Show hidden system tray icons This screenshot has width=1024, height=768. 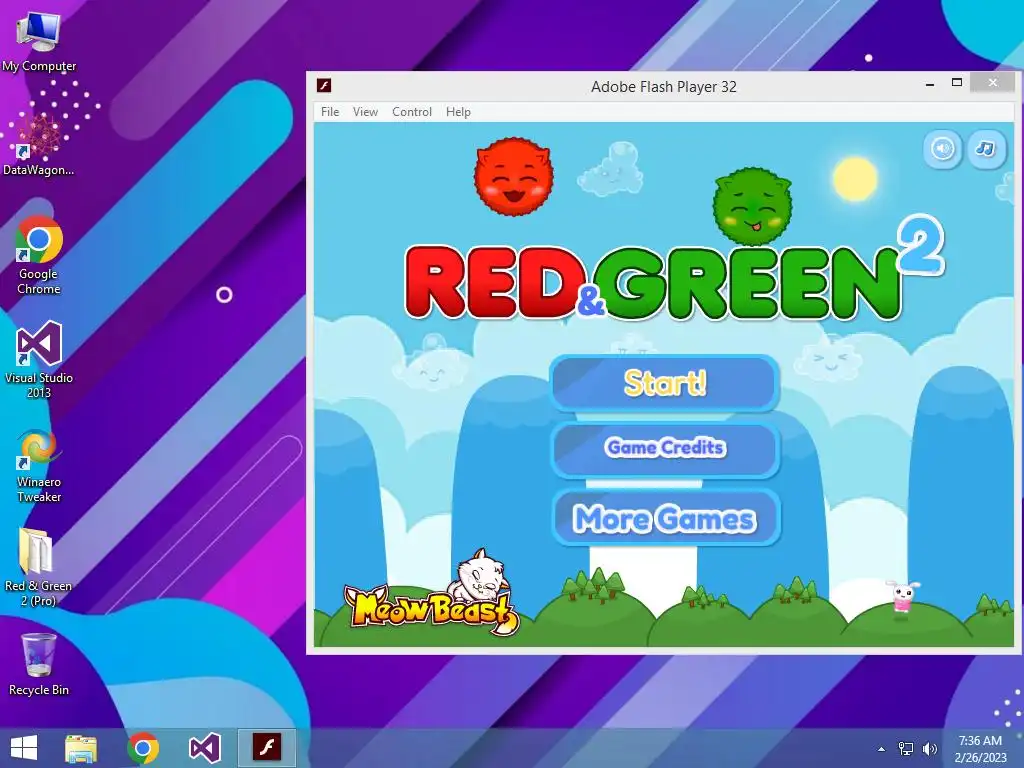pos(882,749)
